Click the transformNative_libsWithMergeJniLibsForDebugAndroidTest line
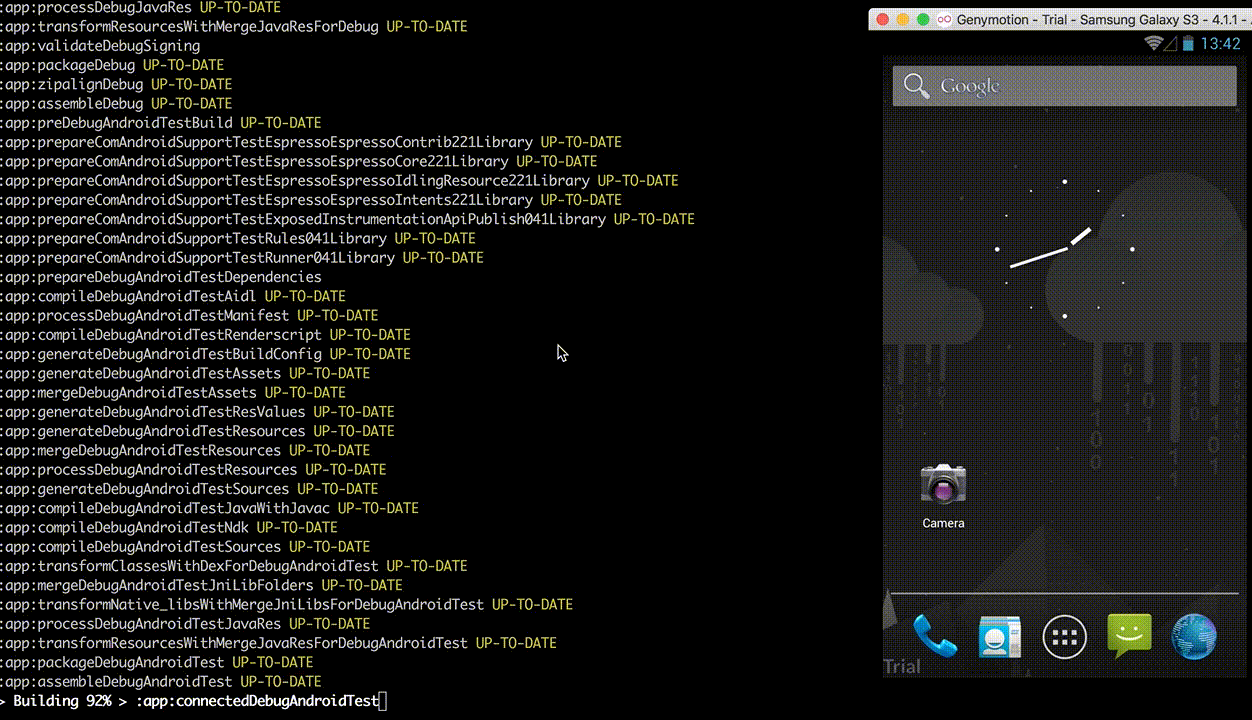1252x720 pixels. 287,604
